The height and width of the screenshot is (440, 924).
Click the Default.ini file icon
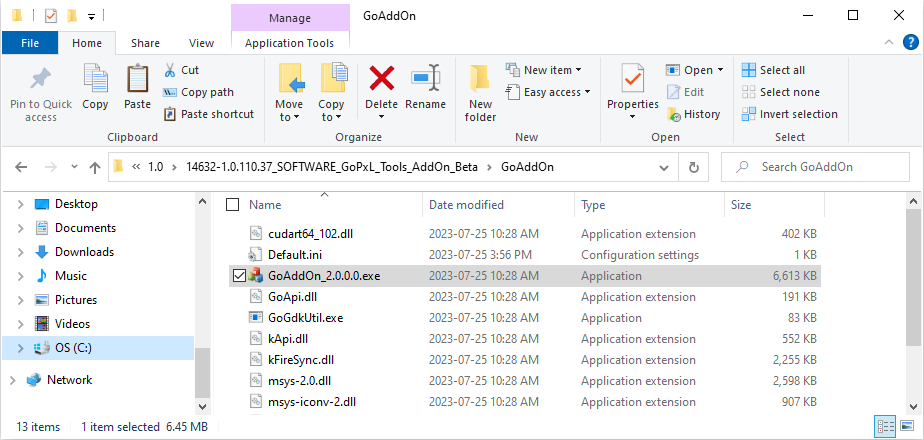(256, 254)
